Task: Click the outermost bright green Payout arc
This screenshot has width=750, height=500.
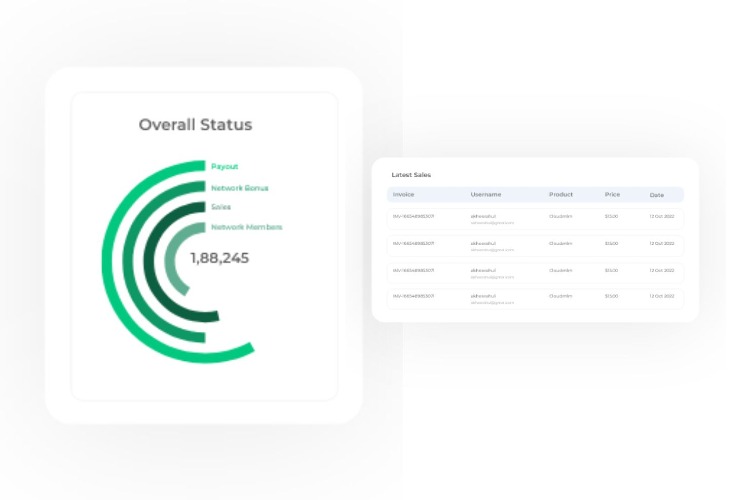Action: pyautogui.click(x=107, y=261)
